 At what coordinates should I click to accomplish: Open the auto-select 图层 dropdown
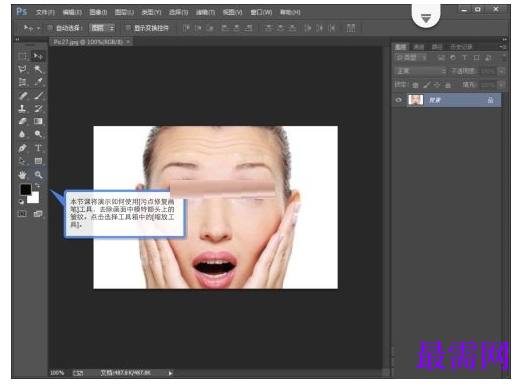tap(102, 28)
